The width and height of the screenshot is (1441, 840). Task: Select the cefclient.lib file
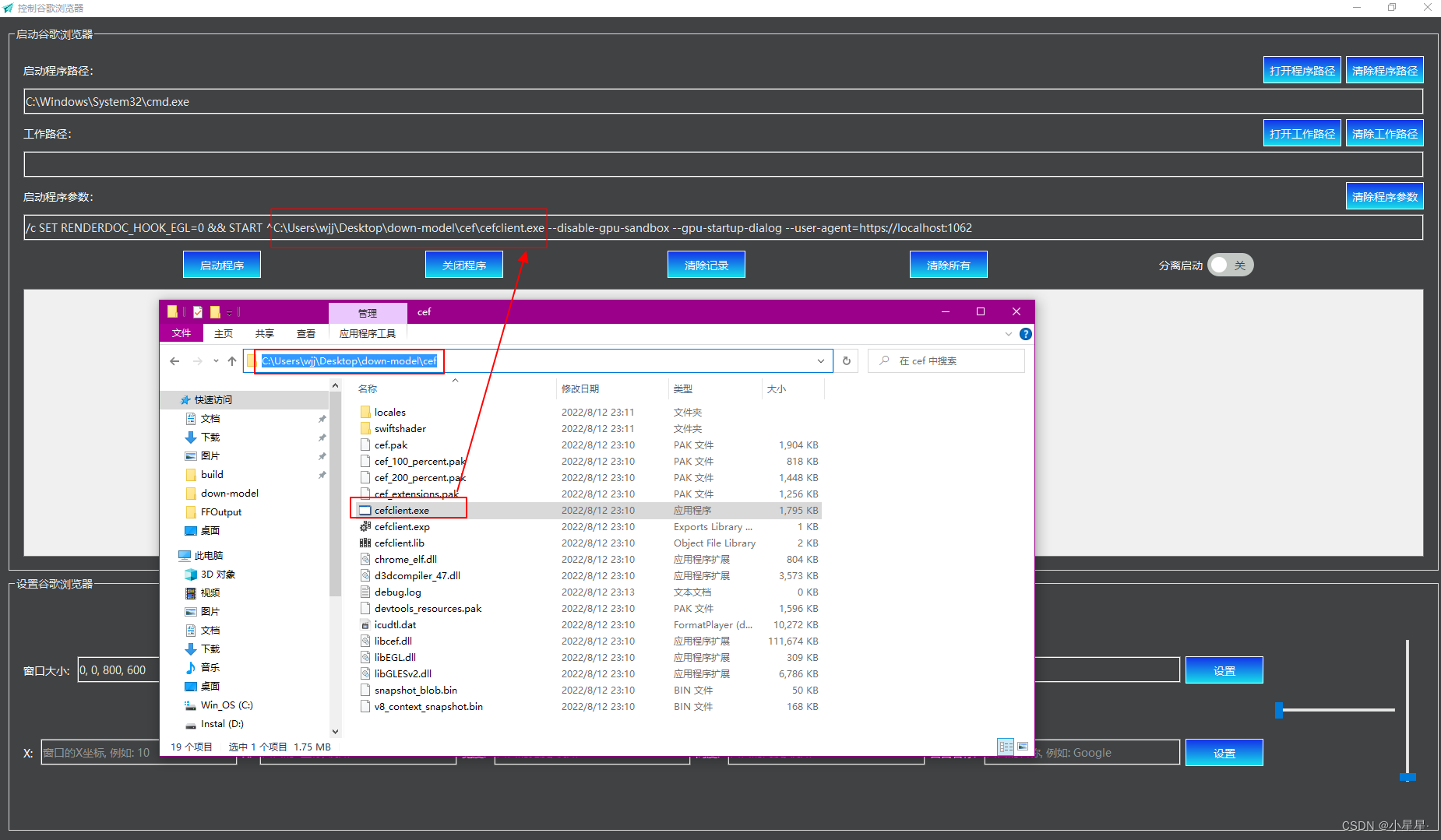pyautogui.click(x=399, y=543)
